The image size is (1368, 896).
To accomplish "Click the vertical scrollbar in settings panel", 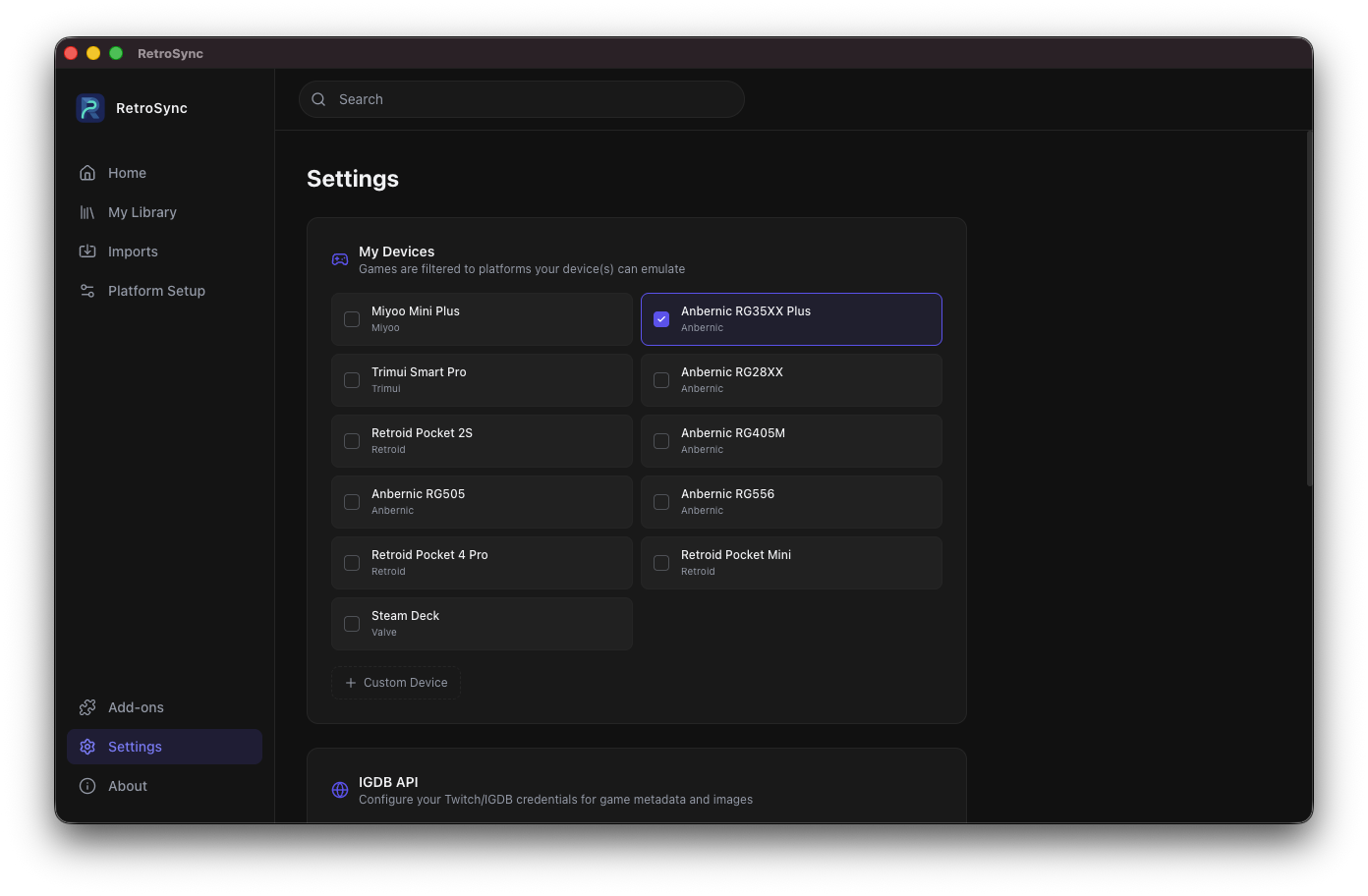I will (1309, 308).
